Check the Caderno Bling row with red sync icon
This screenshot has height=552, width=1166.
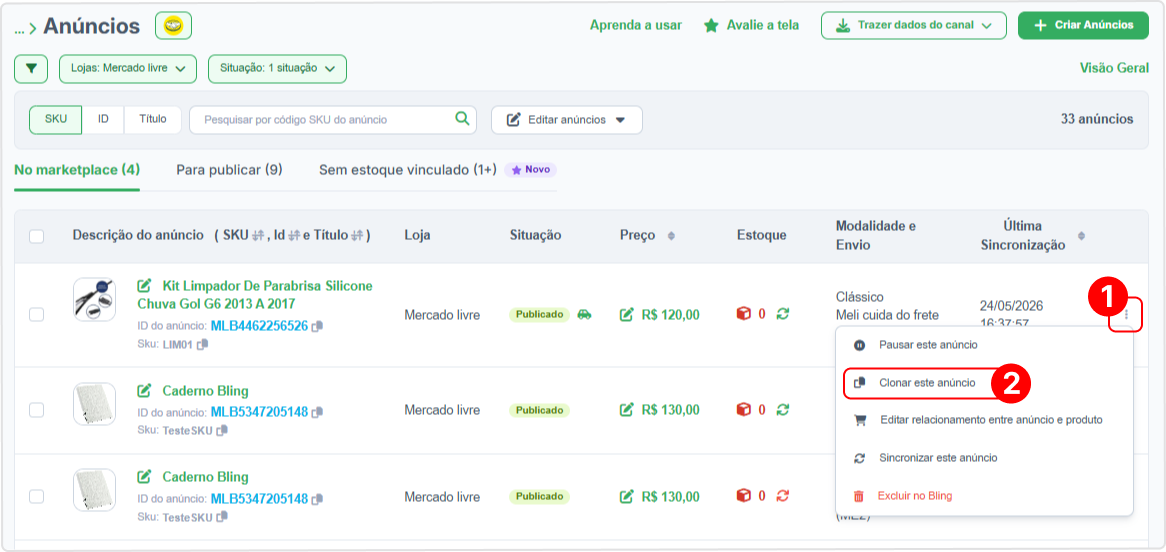click(36, 496)
